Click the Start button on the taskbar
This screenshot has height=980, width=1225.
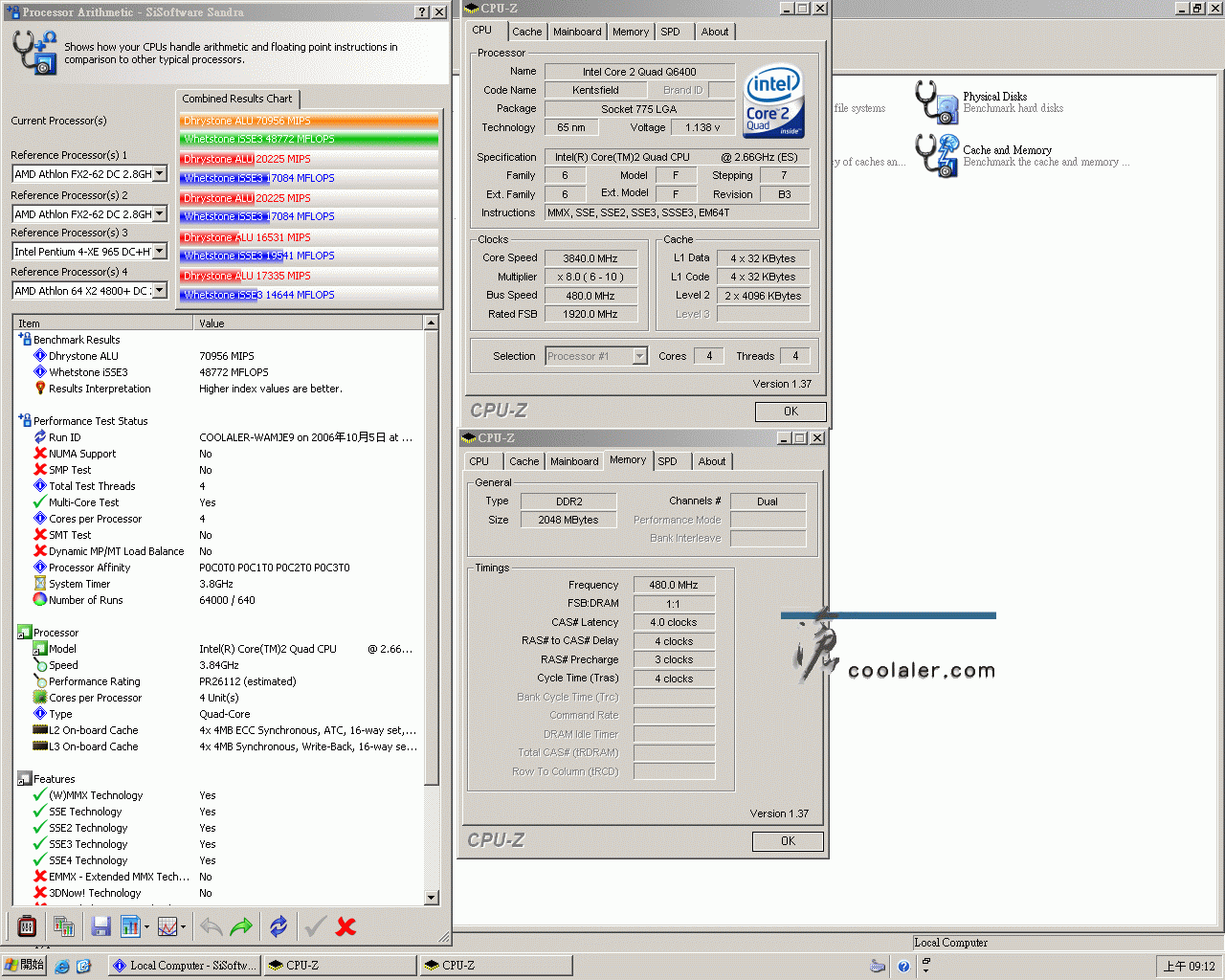pyautogui.click(x=25, y=966)
